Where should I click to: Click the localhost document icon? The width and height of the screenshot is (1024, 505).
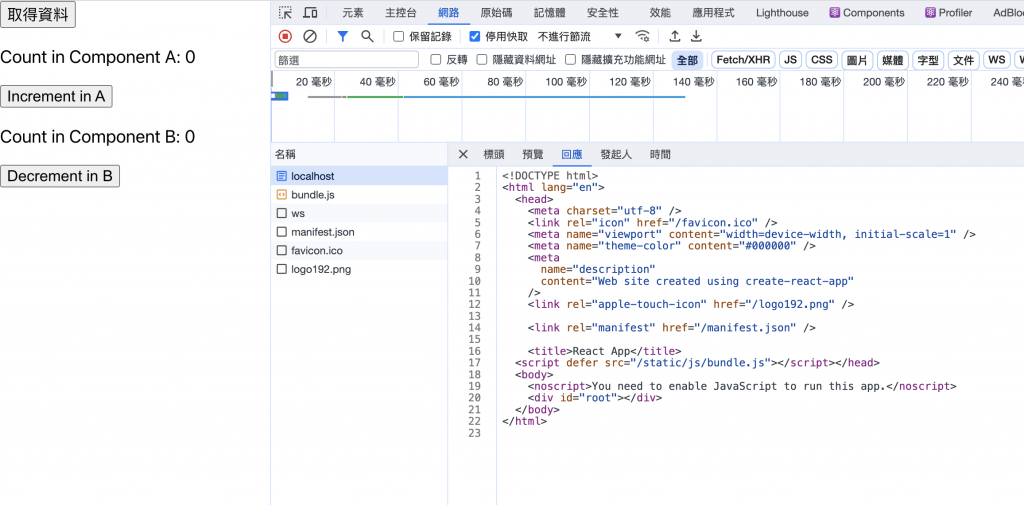(281, 176)
